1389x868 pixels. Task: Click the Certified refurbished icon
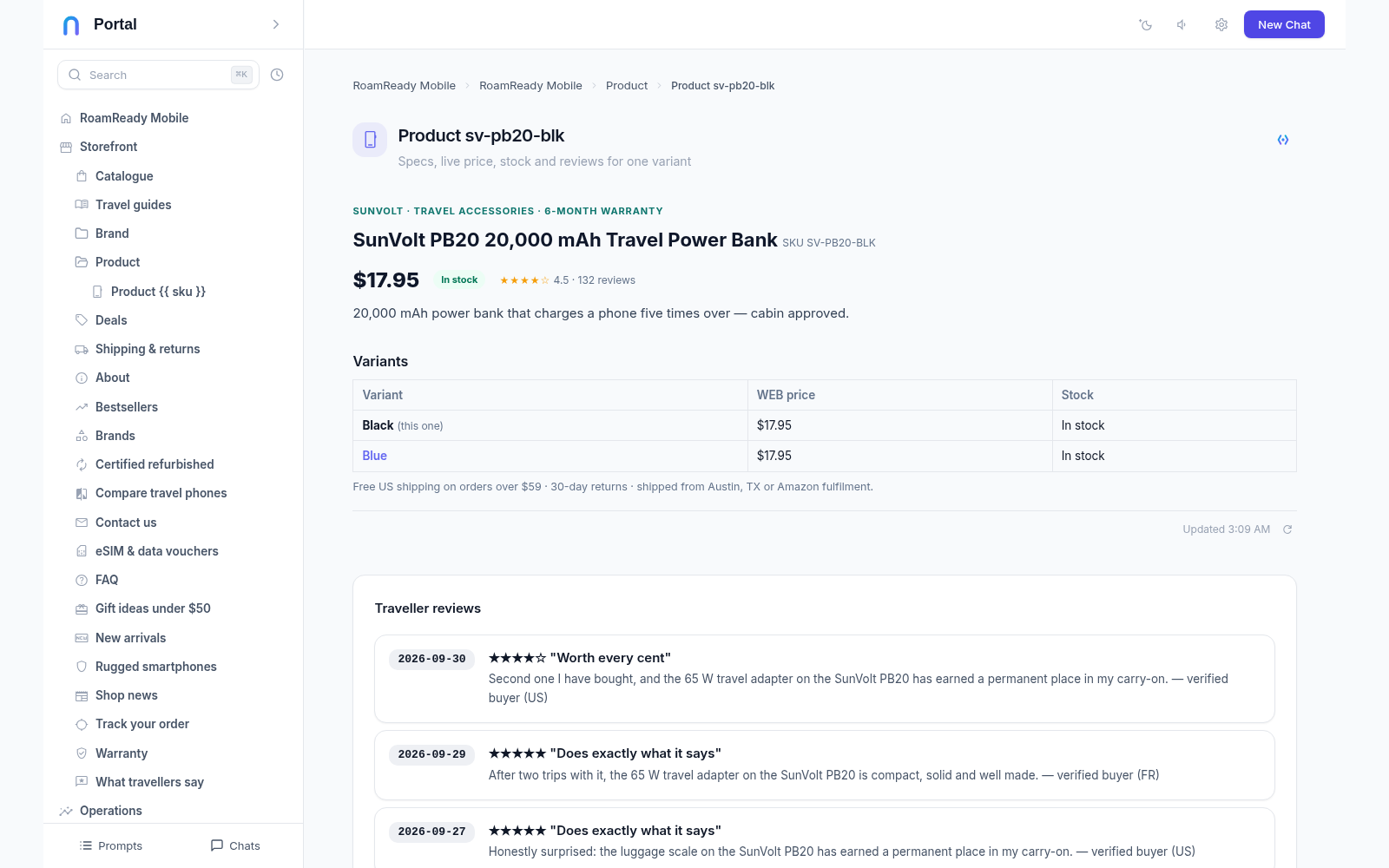82,464
